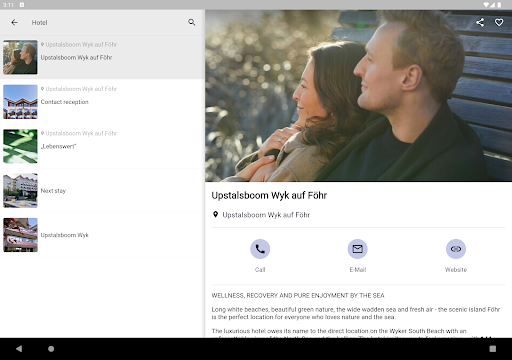Tap the location pin beside hotel name
This screenshot has width=512, height=360.
click(215, 214)
